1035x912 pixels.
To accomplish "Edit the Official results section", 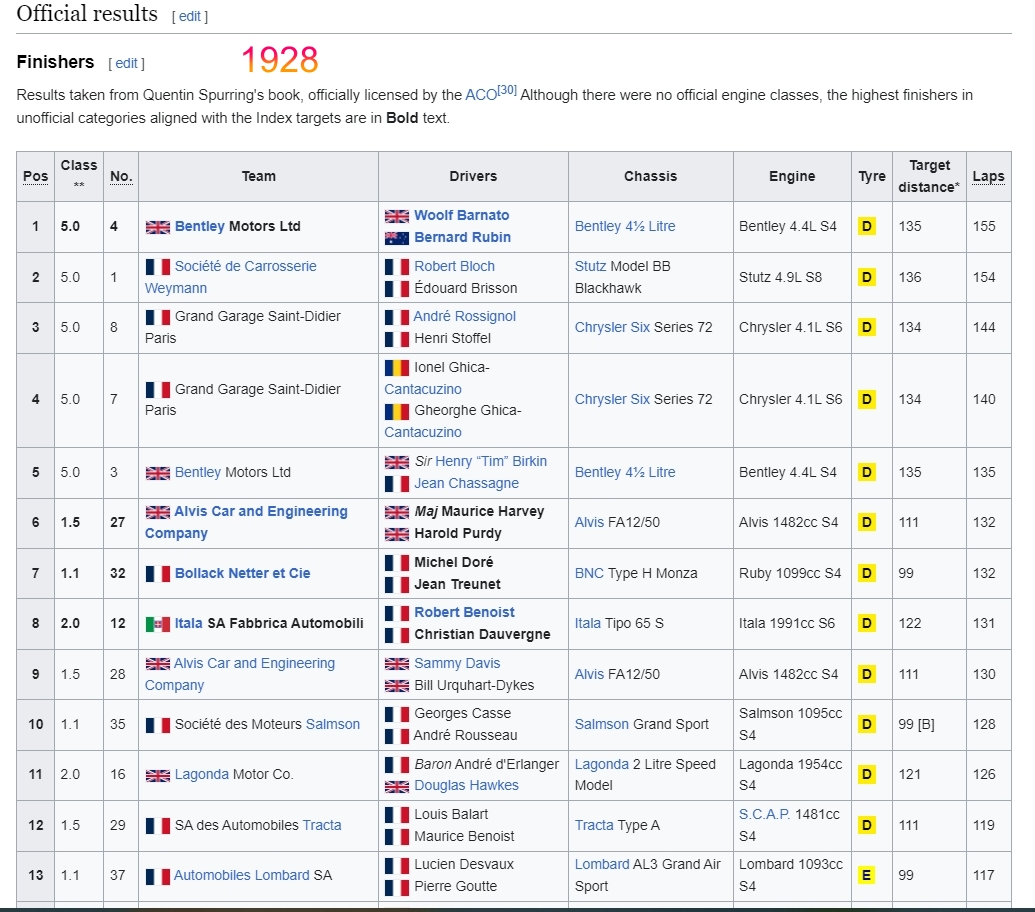I will pyautogui.click(x=189, y=16).
